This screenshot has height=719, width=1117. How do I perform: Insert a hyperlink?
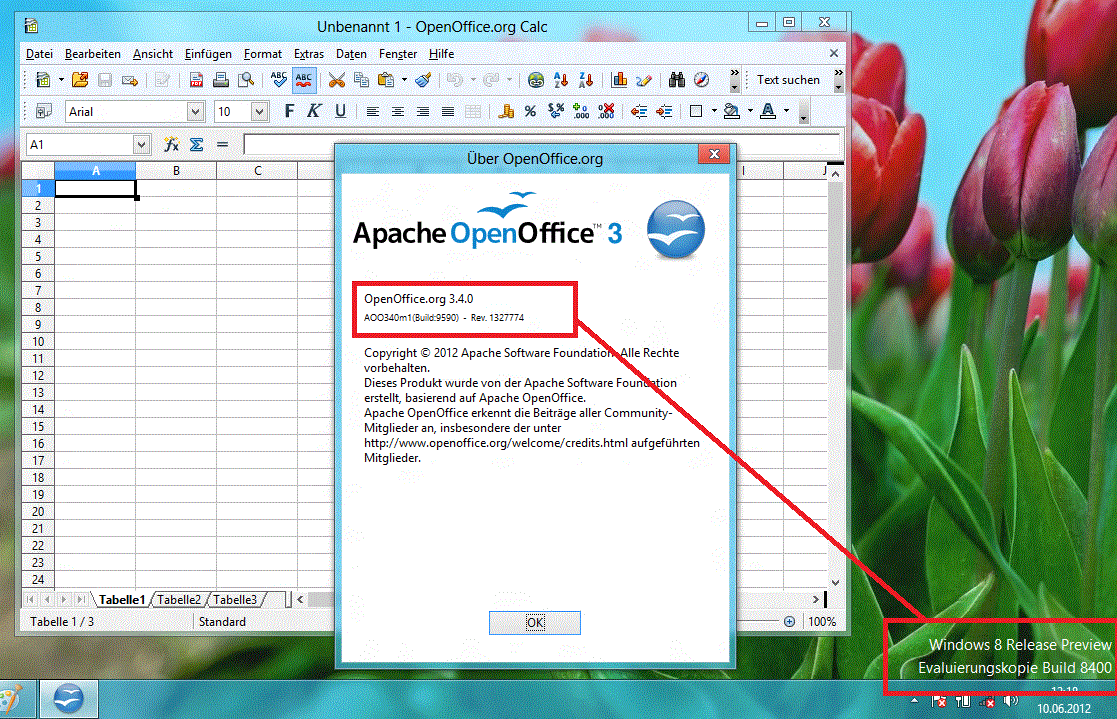coord(536,80)
